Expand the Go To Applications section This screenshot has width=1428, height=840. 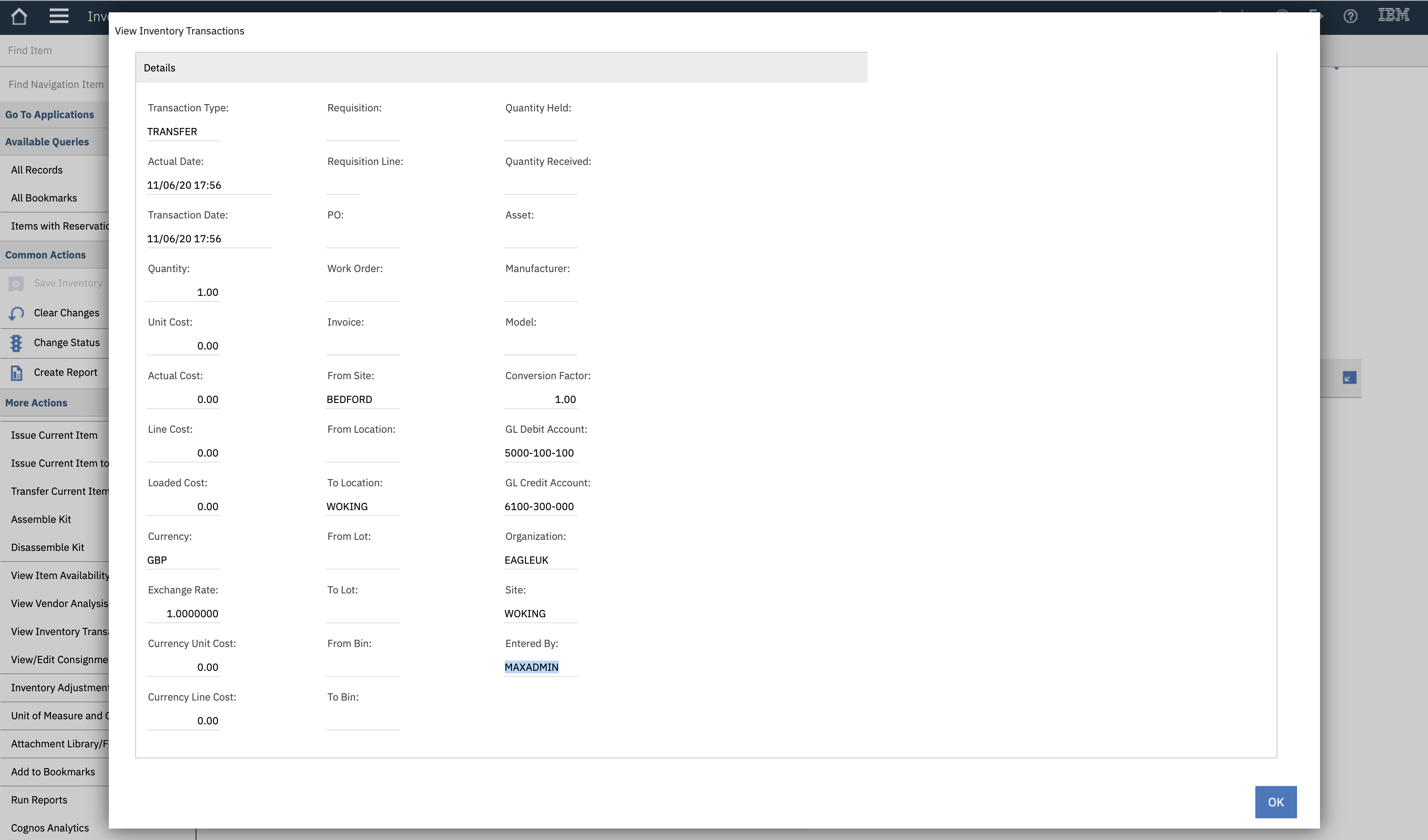coord(50,114)
